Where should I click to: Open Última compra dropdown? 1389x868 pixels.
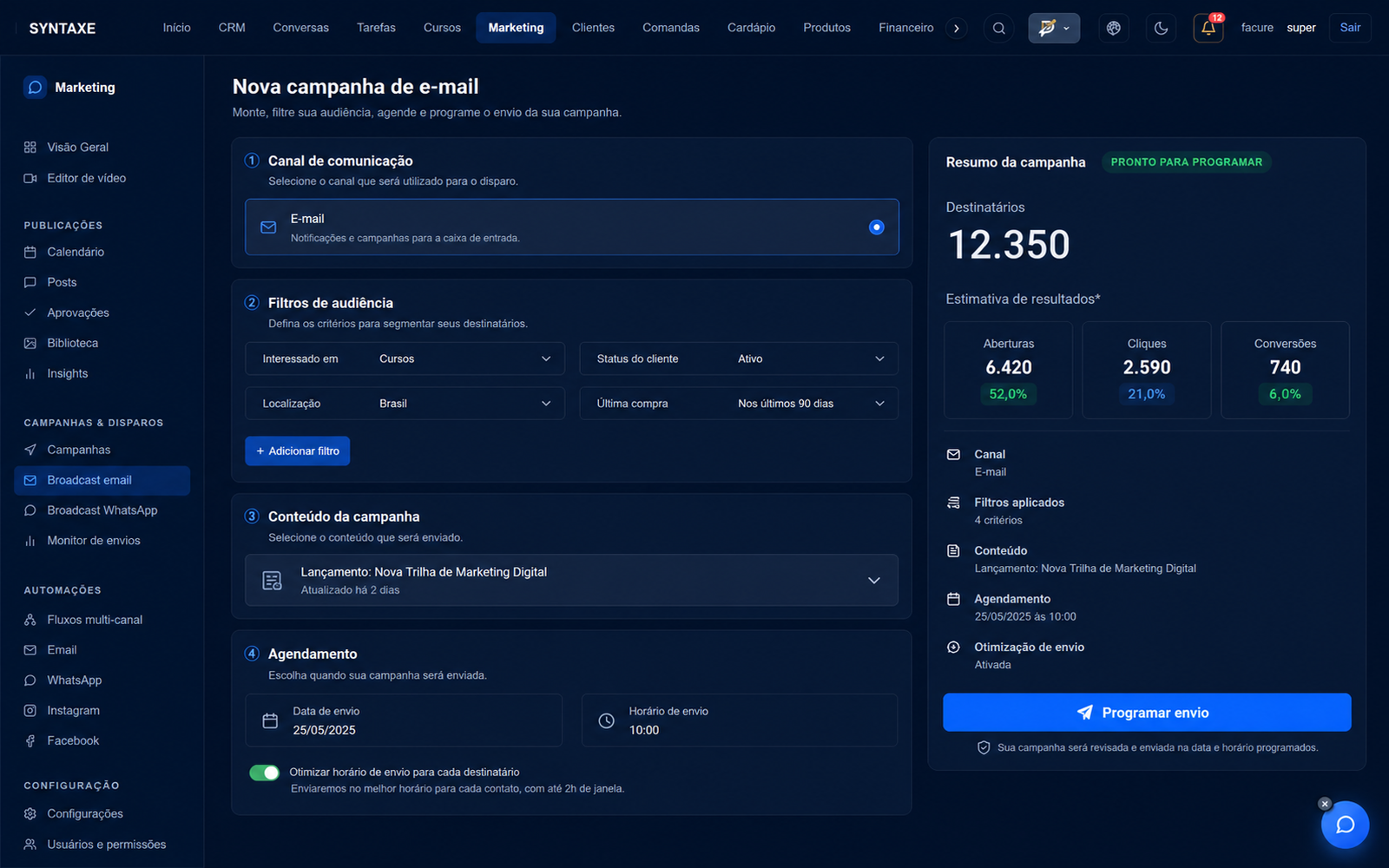coord(739,404)
